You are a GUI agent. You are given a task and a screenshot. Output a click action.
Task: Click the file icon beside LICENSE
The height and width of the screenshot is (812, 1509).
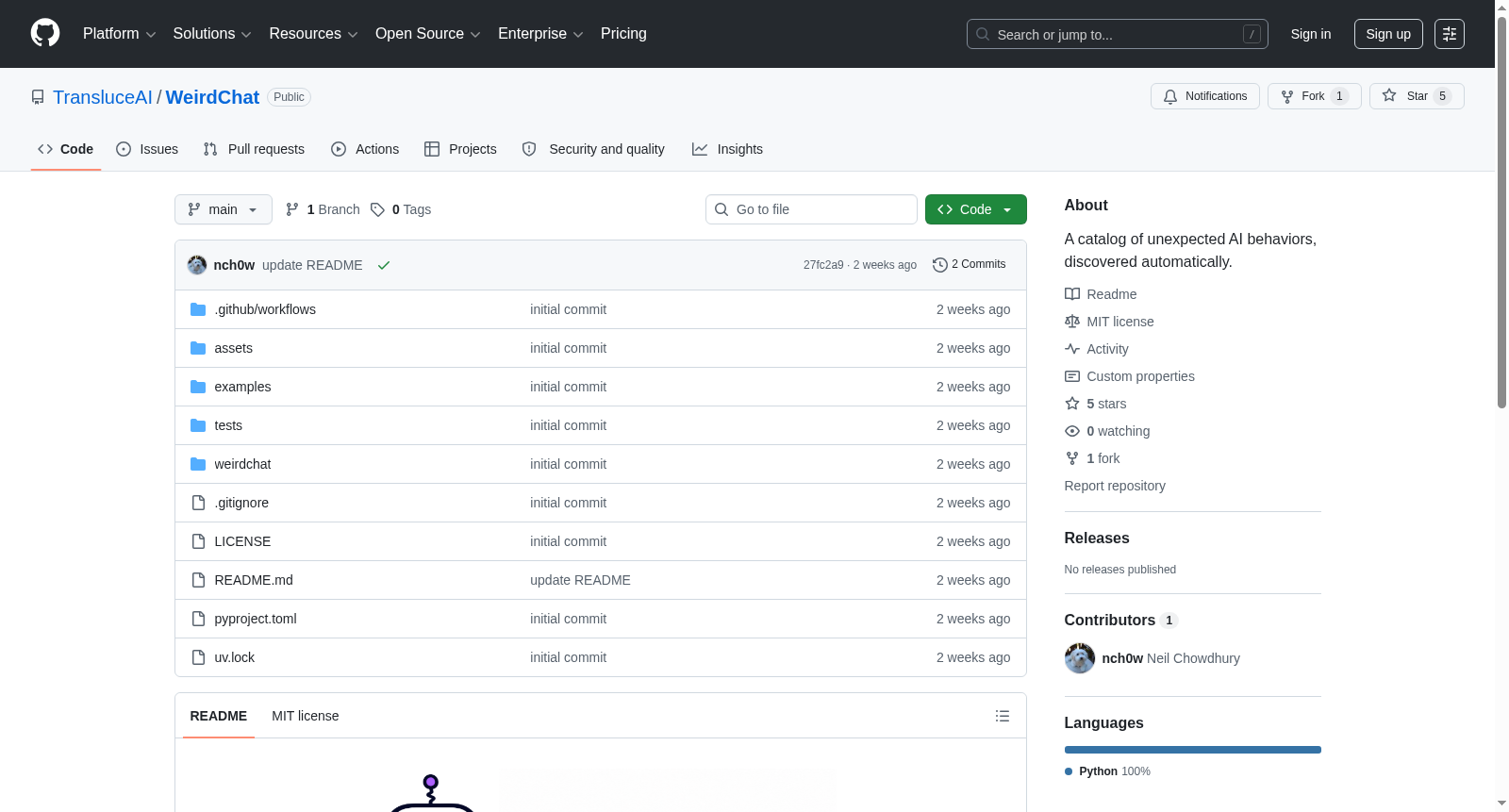point(198,541)
